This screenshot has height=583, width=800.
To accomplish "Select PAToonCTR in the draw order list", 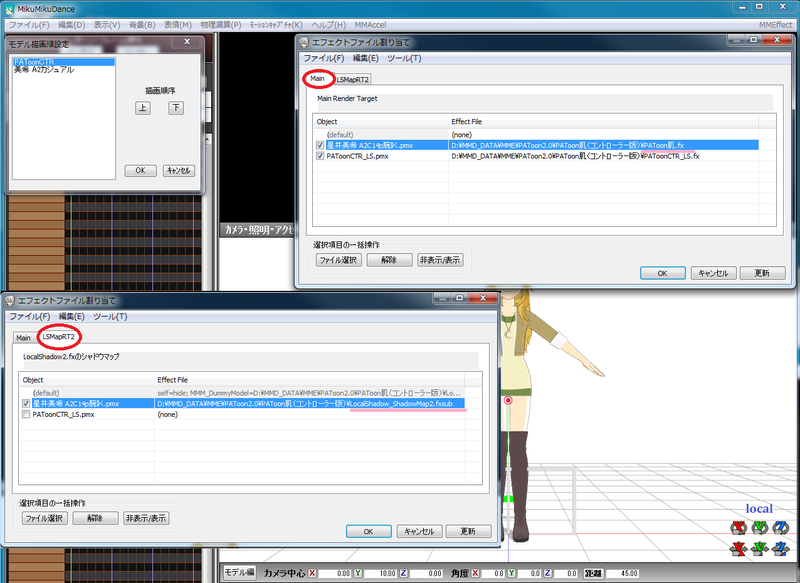I will (63, 62).
